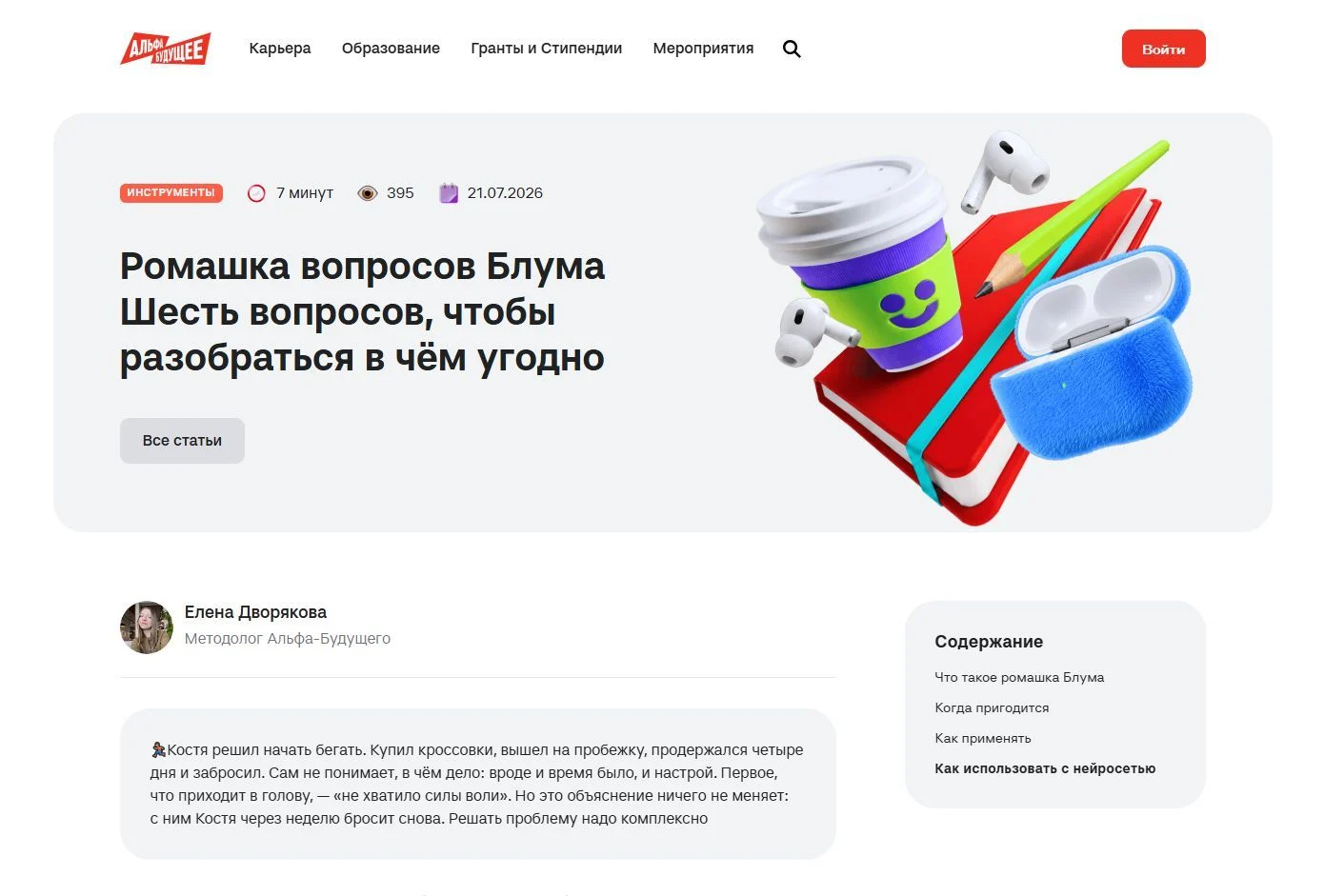Open search with the magnifier icon
Image resolution: width=1324 pixels, height=896 pixels.
(x=792, y=49)
